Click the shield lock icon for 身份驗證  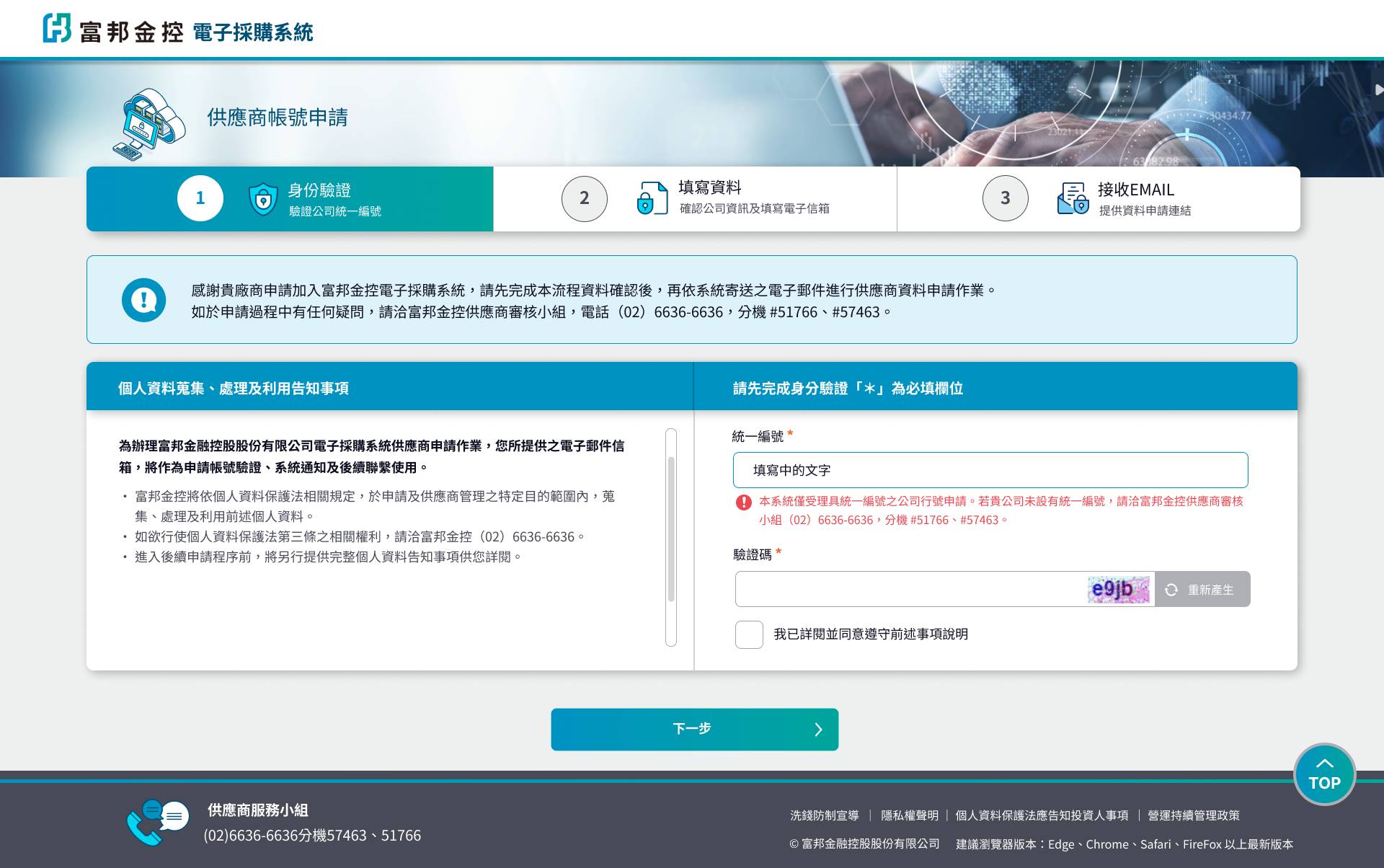(263, 199)
